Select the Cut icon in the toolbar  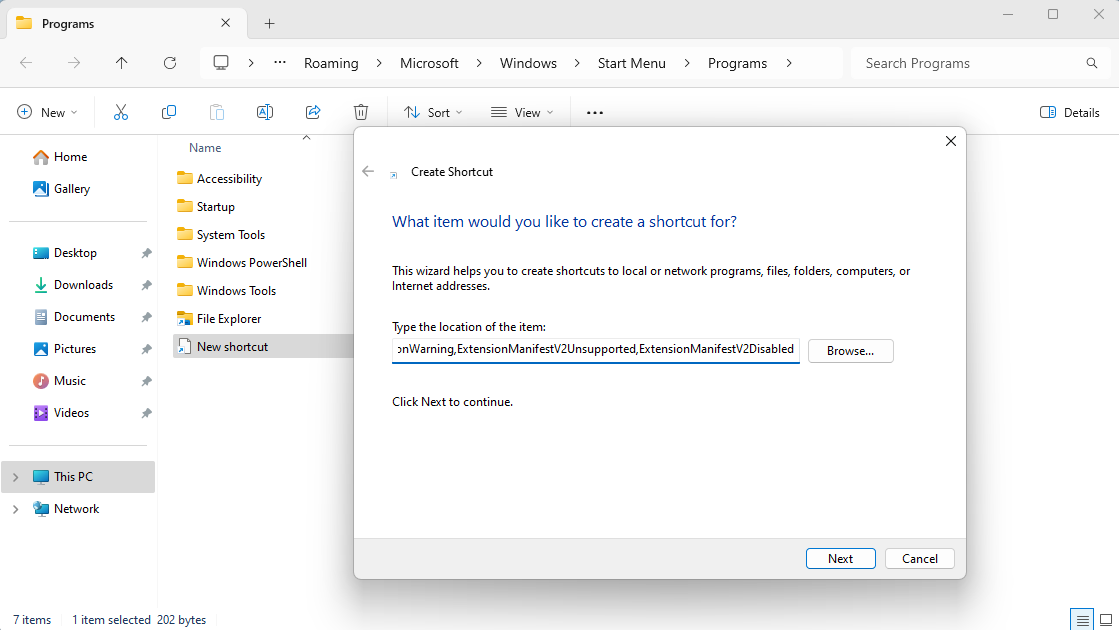click(x=120, y=112)
